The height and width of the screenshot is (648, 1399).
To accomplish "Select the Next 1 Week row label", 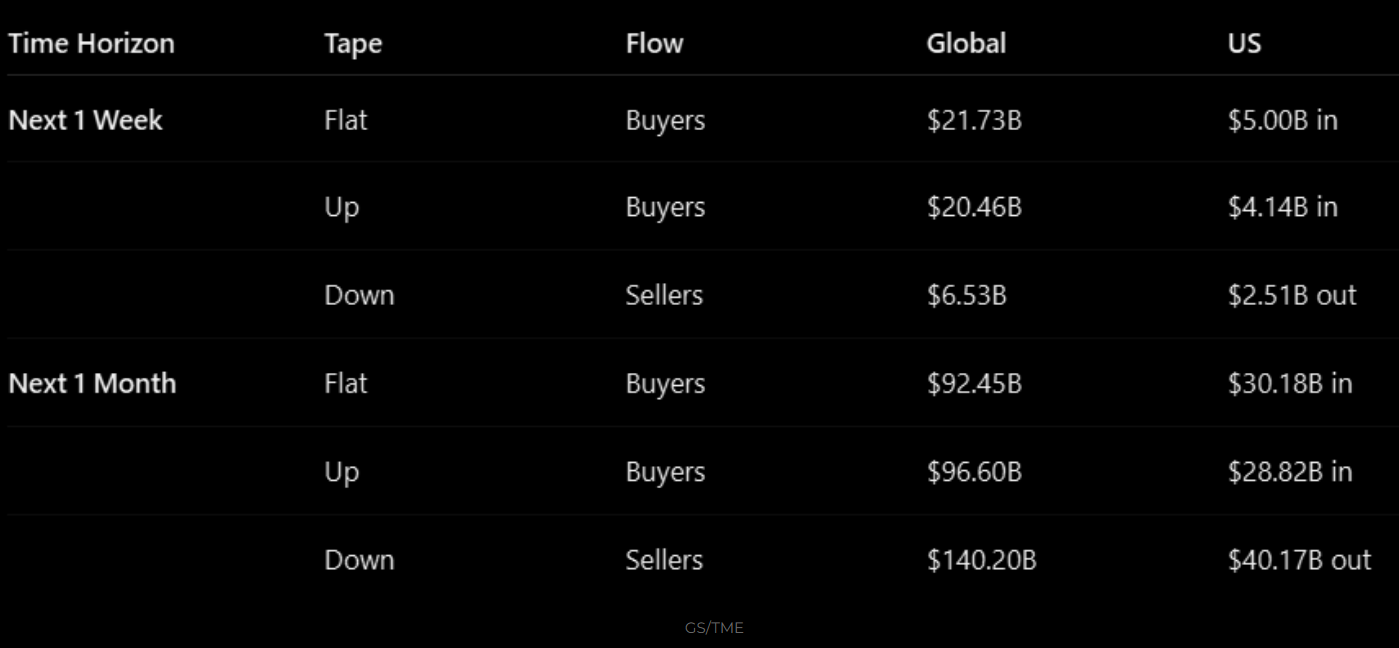I will point(85,120).
